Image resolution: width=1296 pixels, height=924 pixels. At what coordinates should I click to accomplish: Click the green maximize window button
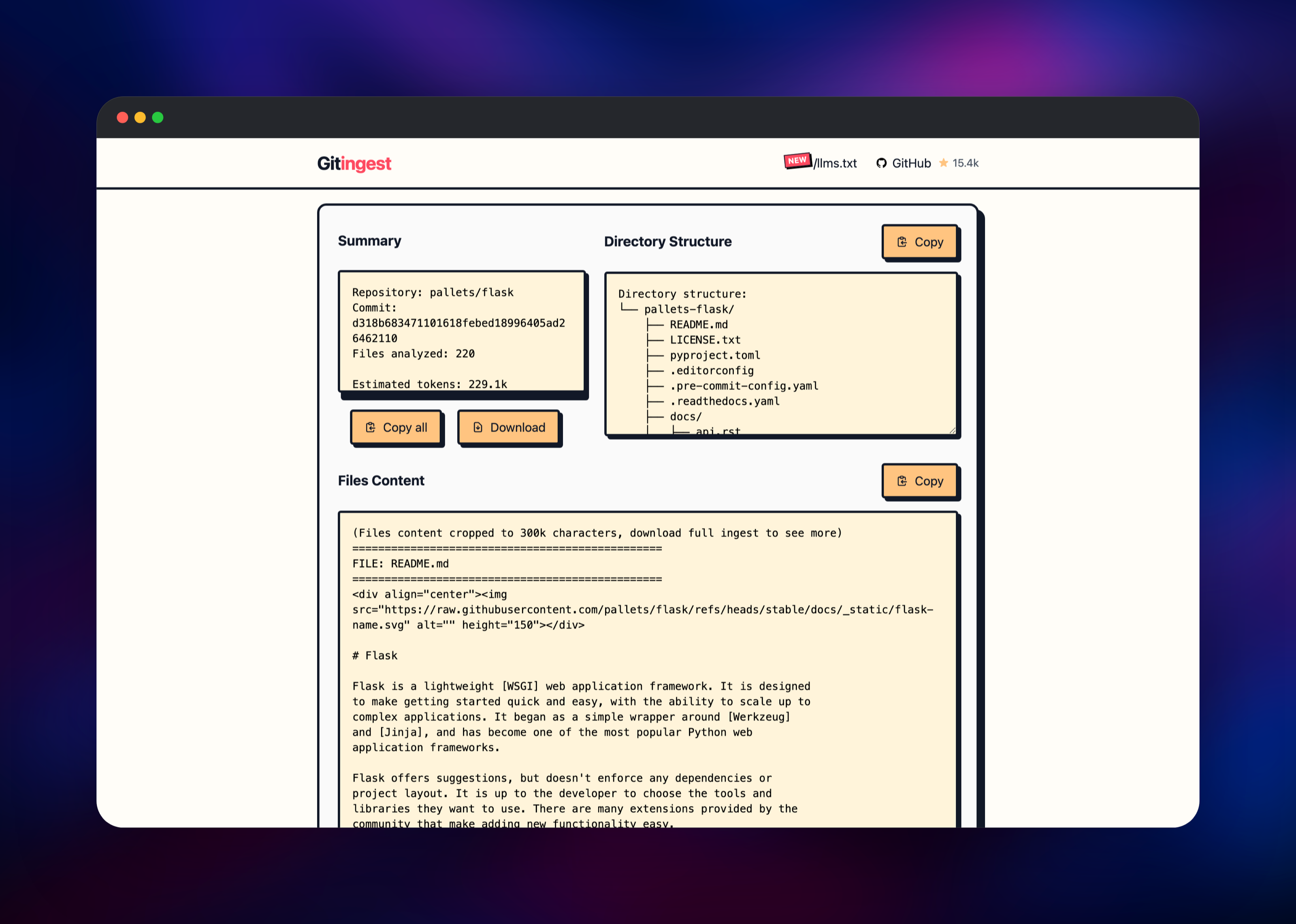pyautogui.click(x=158, y=117)
